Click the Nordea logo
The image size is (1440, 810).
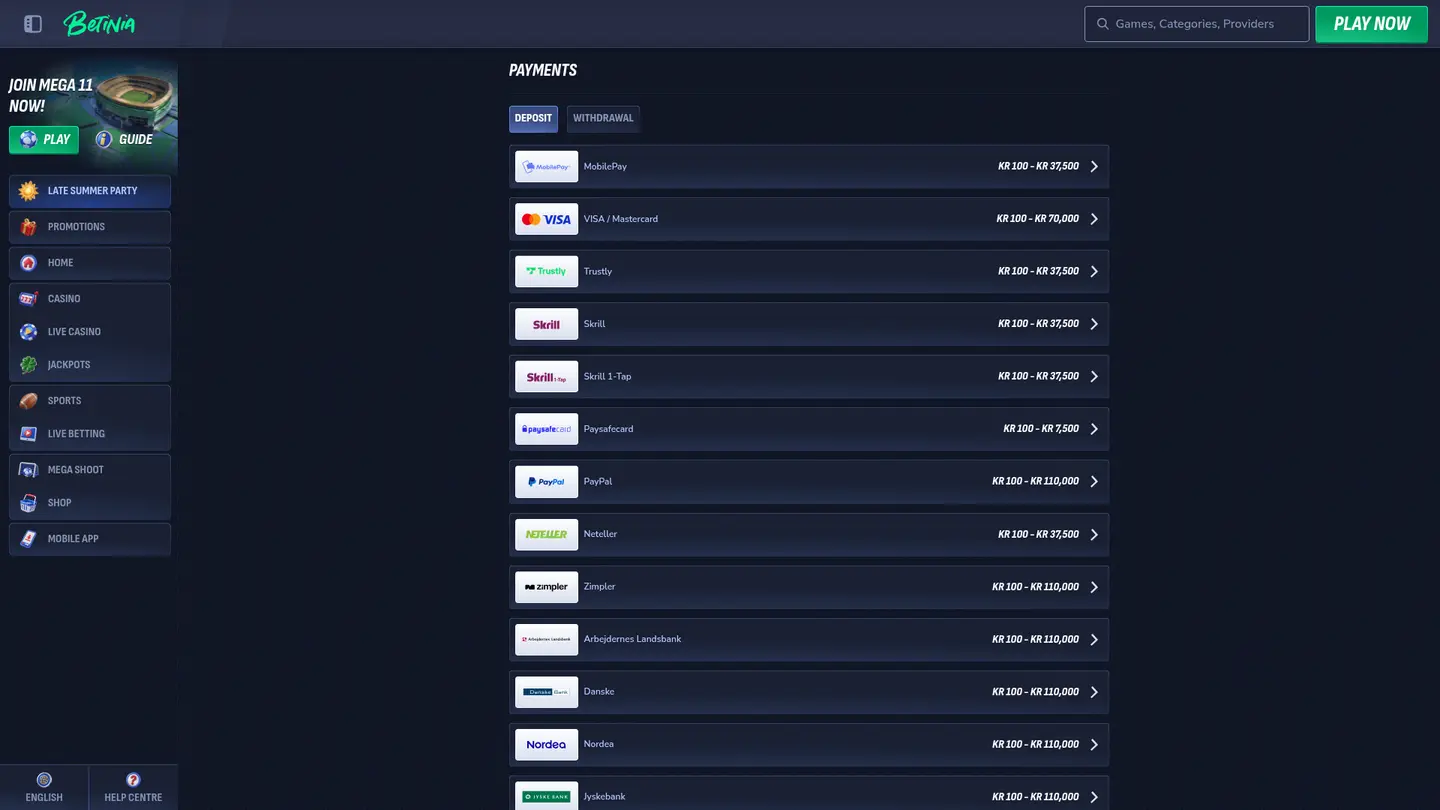546,745
